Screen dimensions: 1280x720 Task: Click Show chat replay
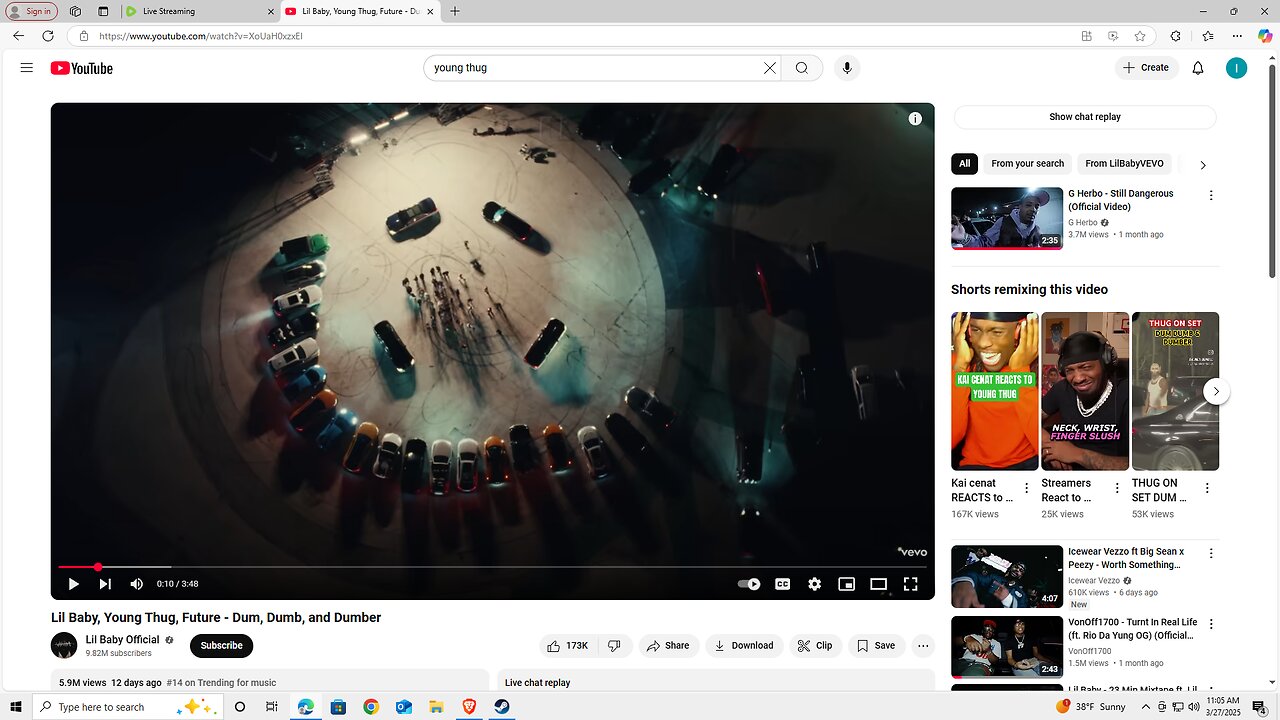click(x=1084, y=117)
